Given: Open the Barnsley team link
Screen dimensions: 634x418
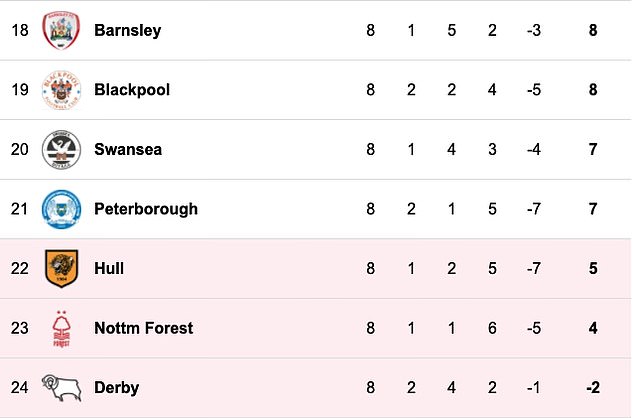Looking at the screenshot, I should tap(128, 30).
